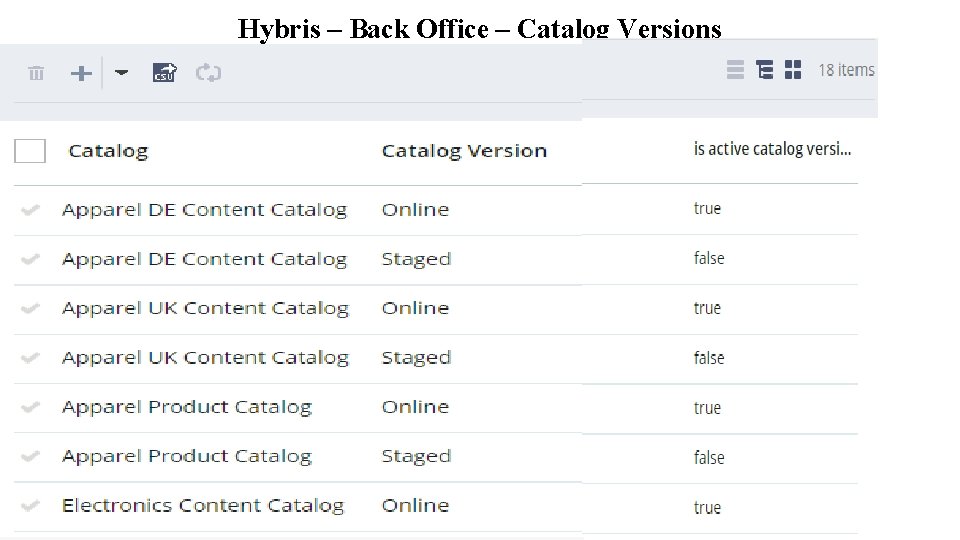The height and width of the screenshot is (540, 960).
Task: Click 'Apparel Product Catalog' in Staged row
Action: [x=187, y=456]
